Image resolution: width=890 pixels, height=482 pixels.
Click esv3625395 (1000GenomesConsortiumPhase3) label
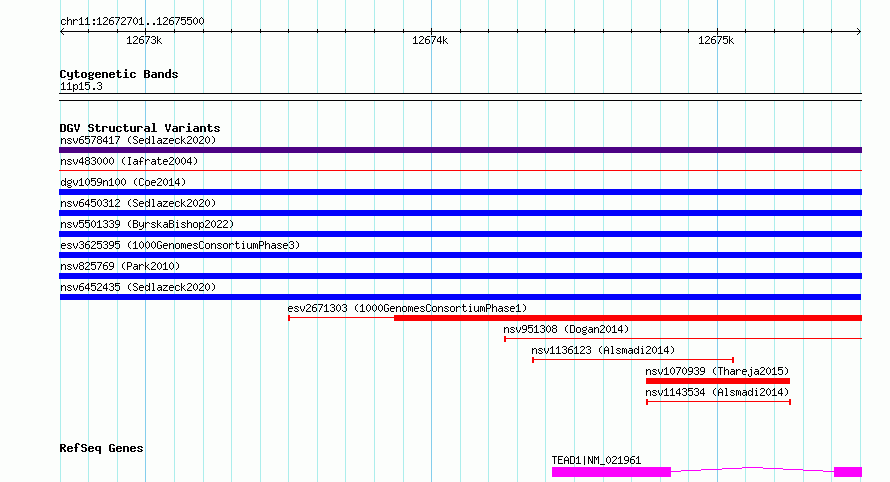pyautogui.click(x=180, y=245)
